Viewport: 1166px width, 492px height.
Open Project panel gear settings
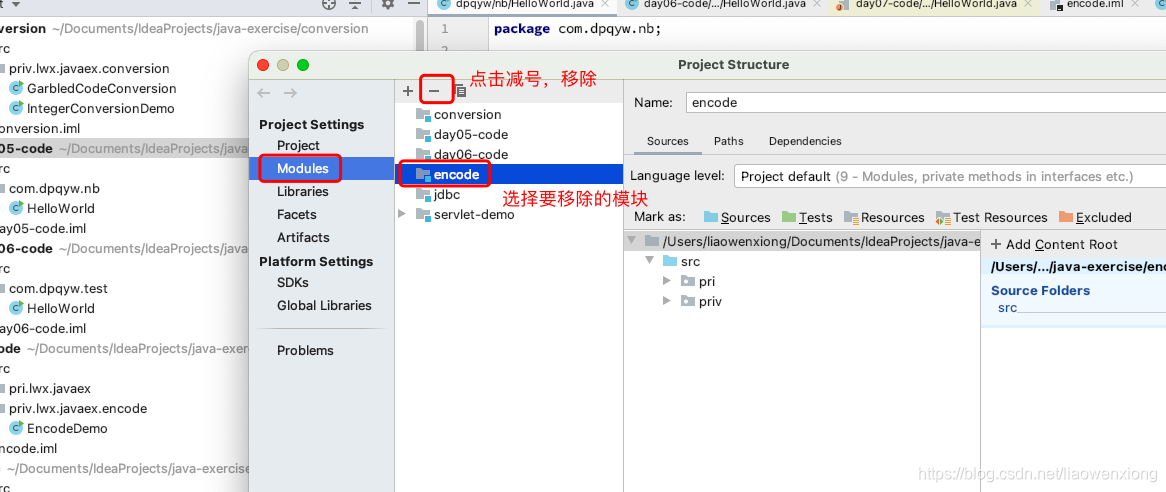coord(387,4)
